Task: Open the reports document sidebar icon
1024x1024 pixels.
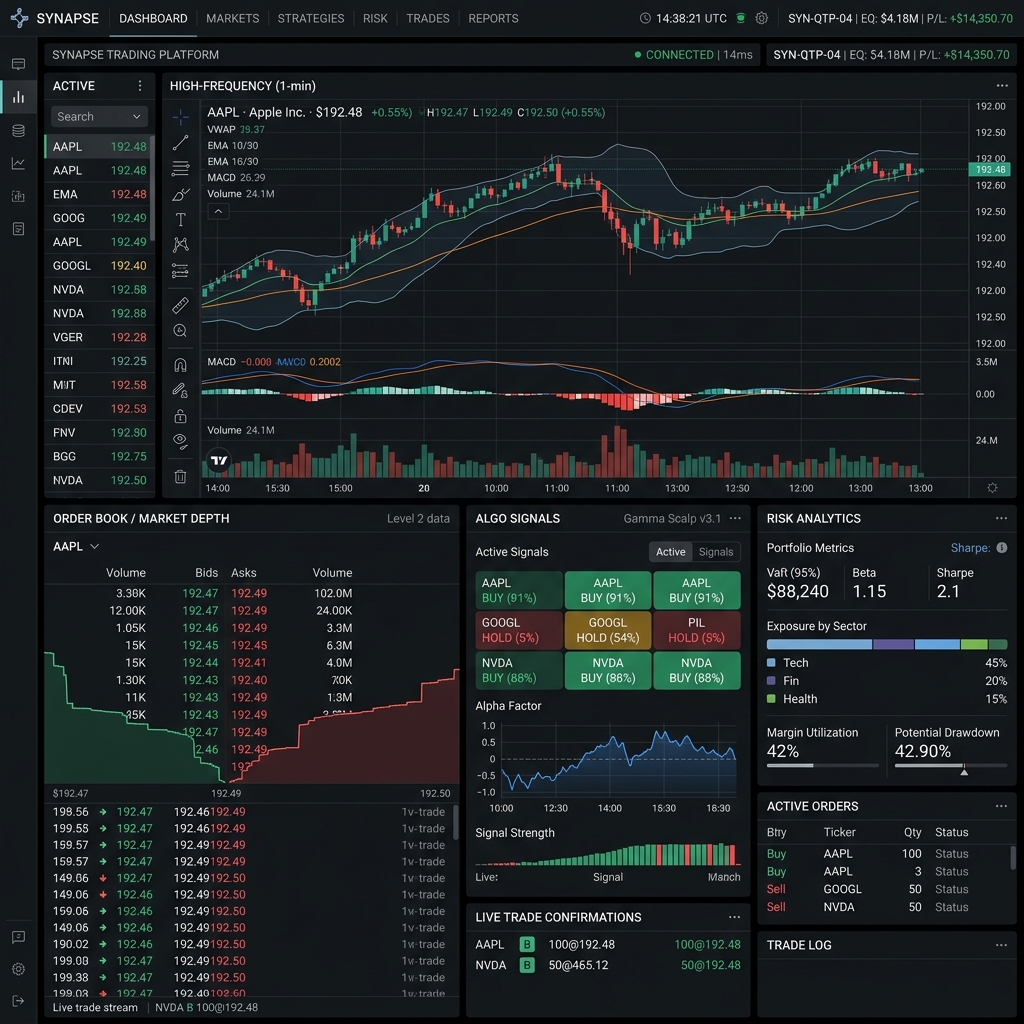Action: [x=18, y=229]
